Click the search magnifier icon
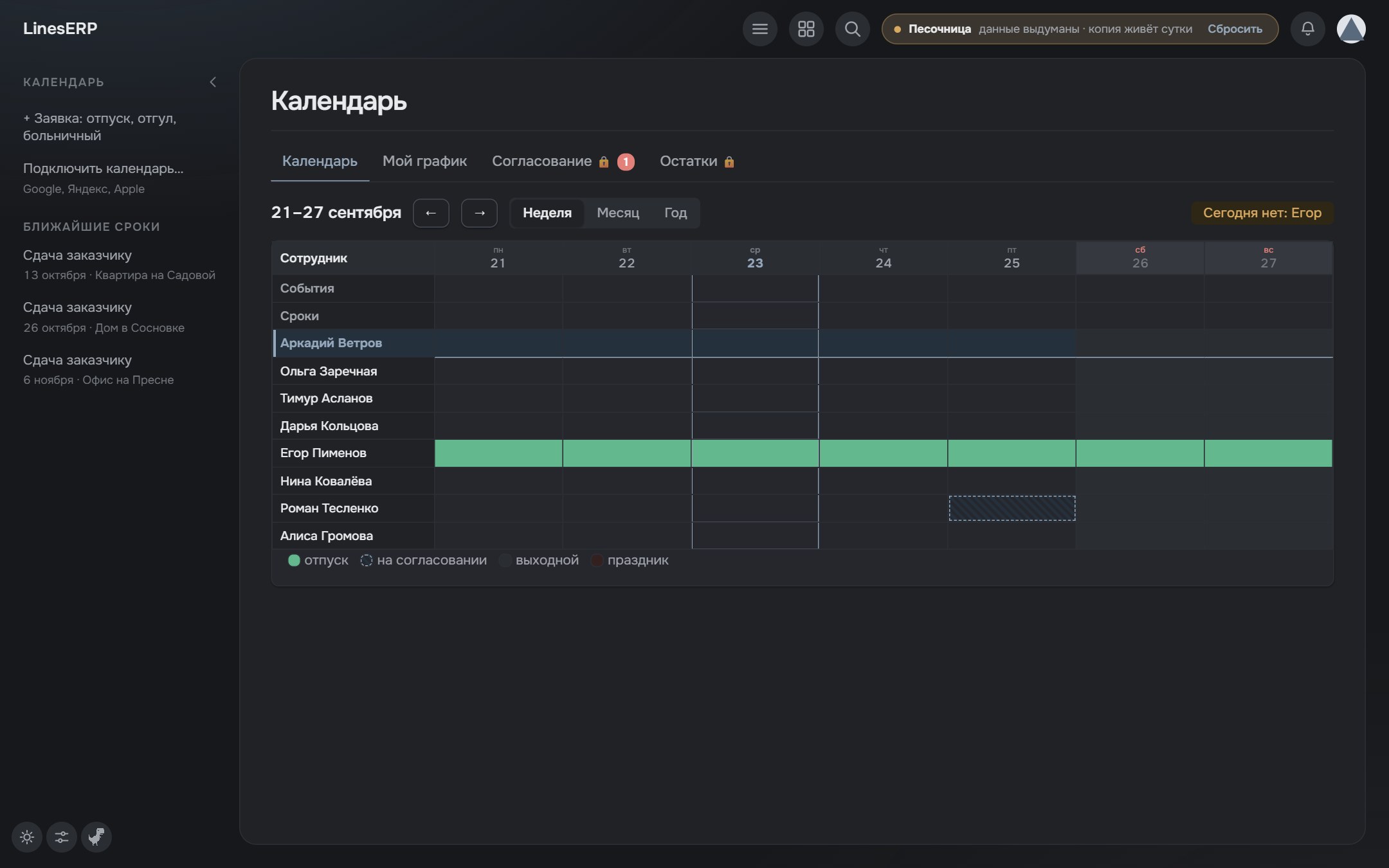Image resolution: width=1389 pixels, height=868 pixels. point(852,29)
